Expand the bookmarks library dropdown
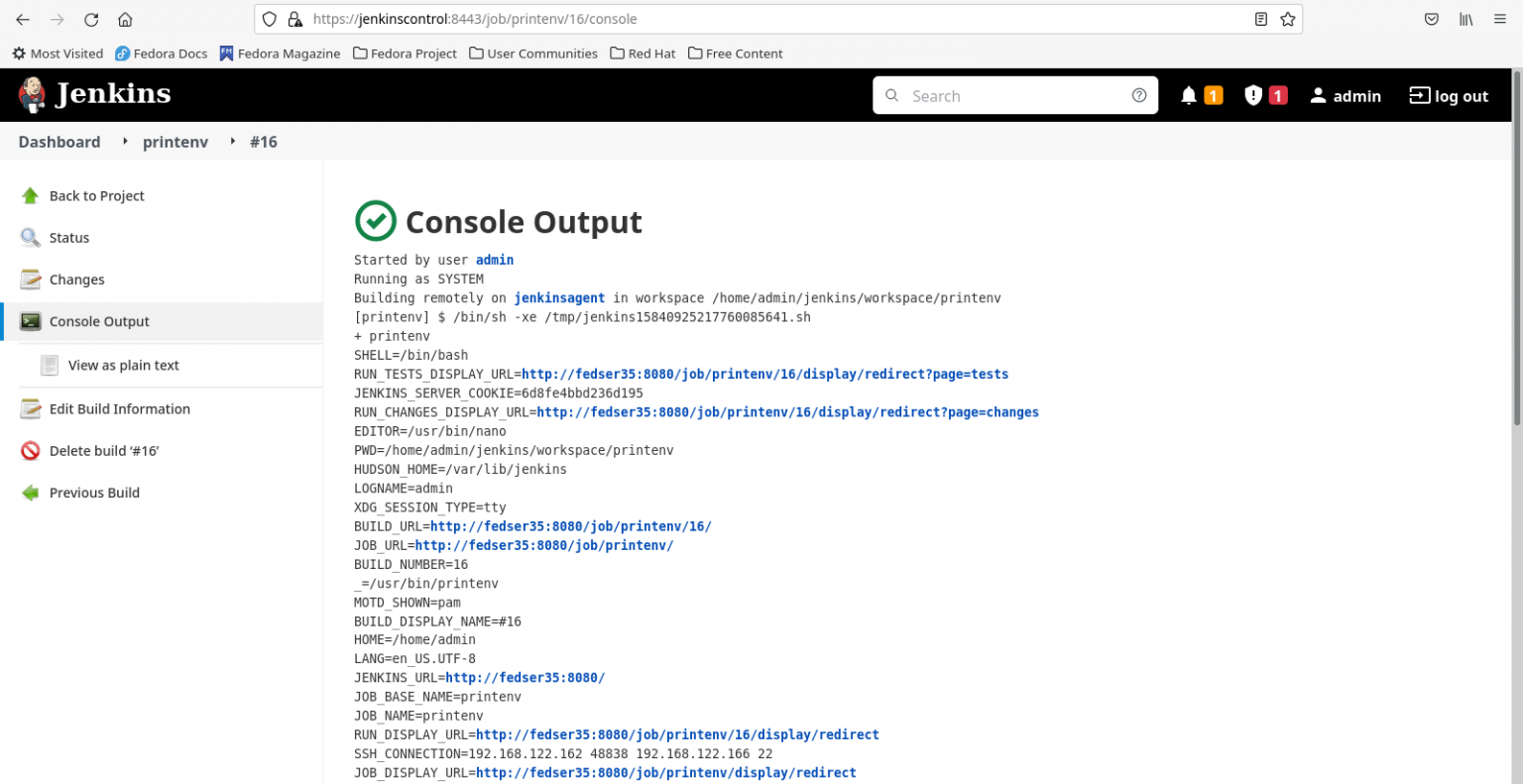Viewport: 1523px width, 784px height. [1465, 19]
